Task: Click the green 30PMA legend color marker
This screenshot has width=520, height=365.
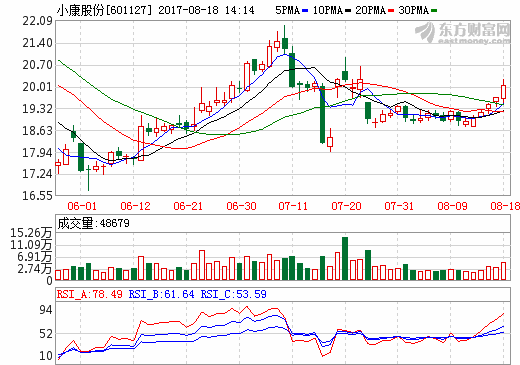Action: pyautogui.click(x=434, y=11)
